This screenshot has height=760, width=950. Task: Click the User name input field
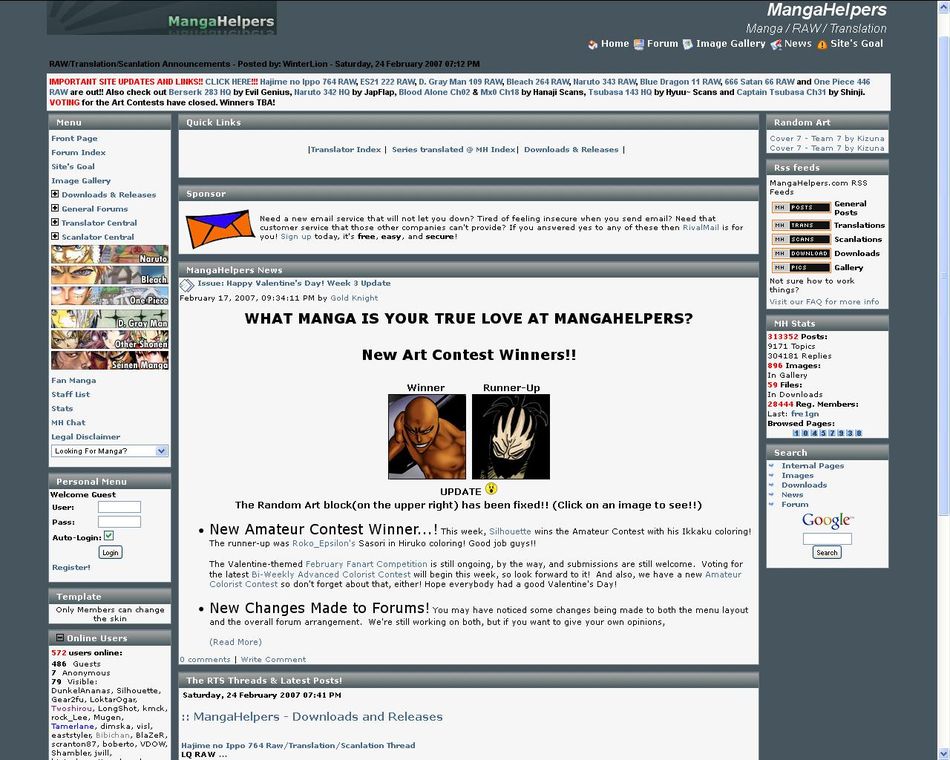pyautogui.click(x=119, y=507)
